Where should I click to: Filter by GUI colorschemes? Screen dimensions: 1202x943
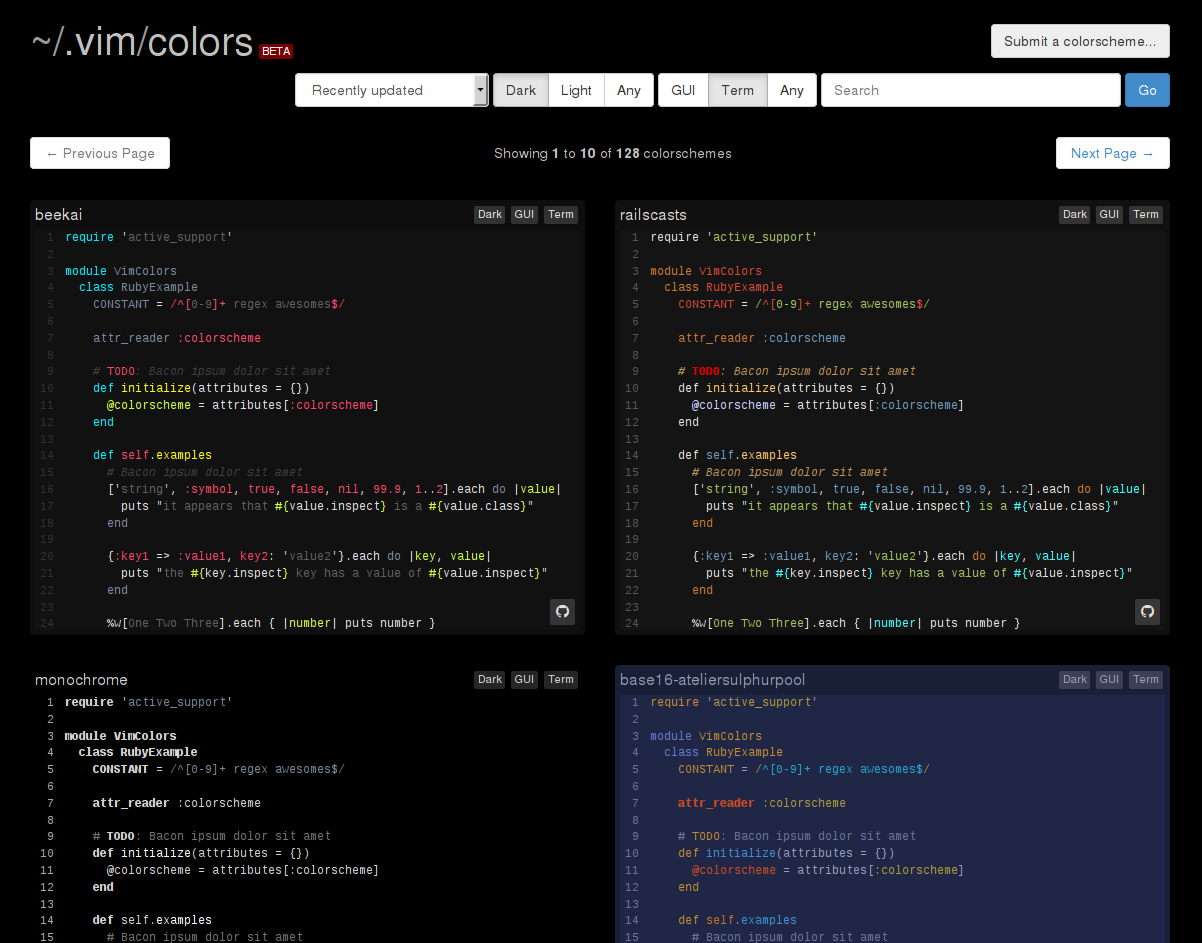point(683,90)
